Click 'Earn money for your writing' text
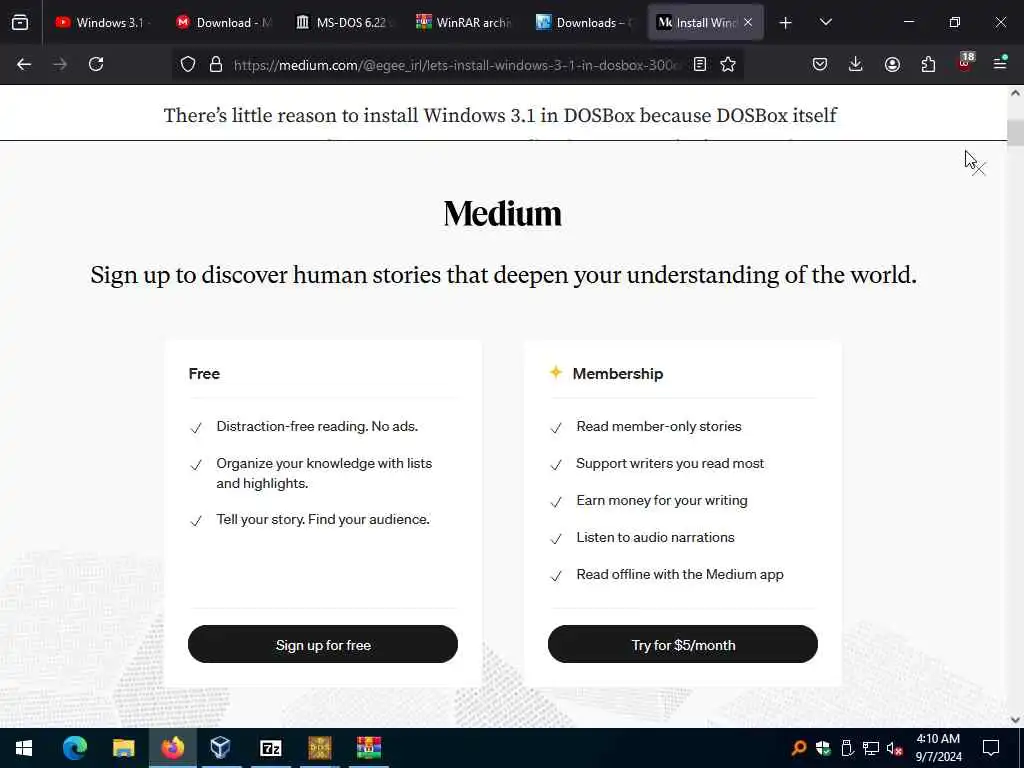 point(662,500)
